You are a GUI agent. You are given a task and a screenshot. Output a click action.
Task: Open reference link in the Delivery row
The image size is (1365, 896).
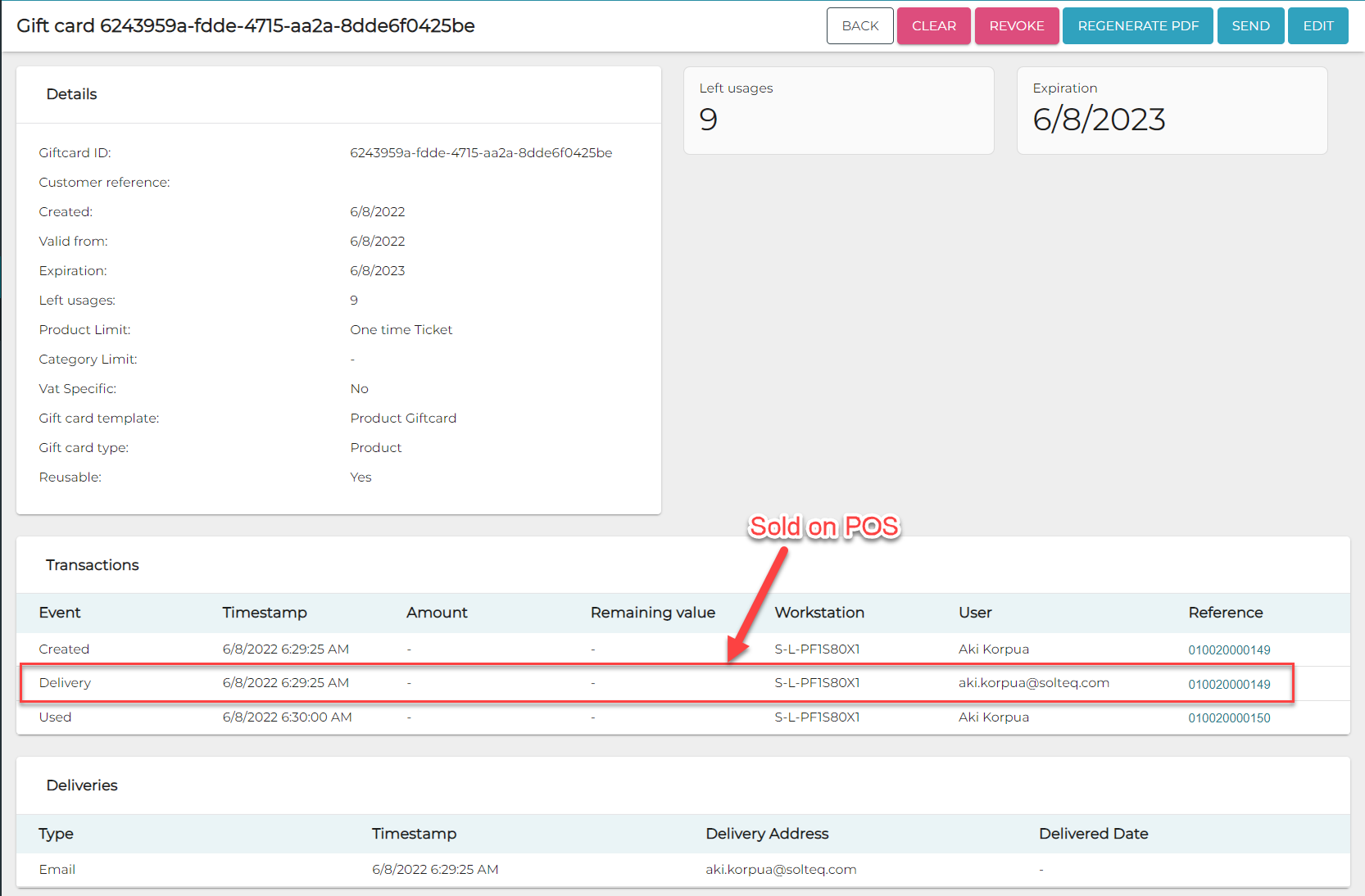click(1229, 685)
